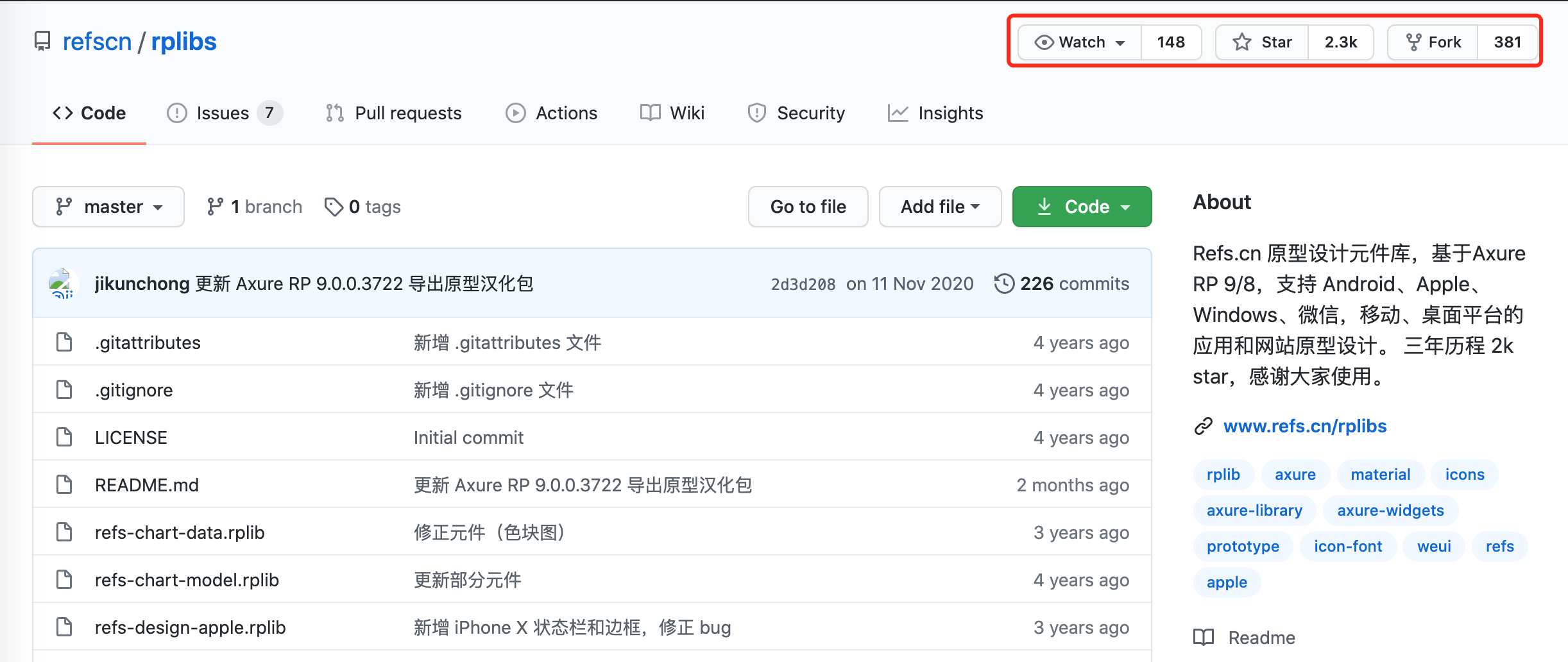Screen dimensions: 1568x662
Task: Click the prototype topic tag
Action: tap(1243, 547)
